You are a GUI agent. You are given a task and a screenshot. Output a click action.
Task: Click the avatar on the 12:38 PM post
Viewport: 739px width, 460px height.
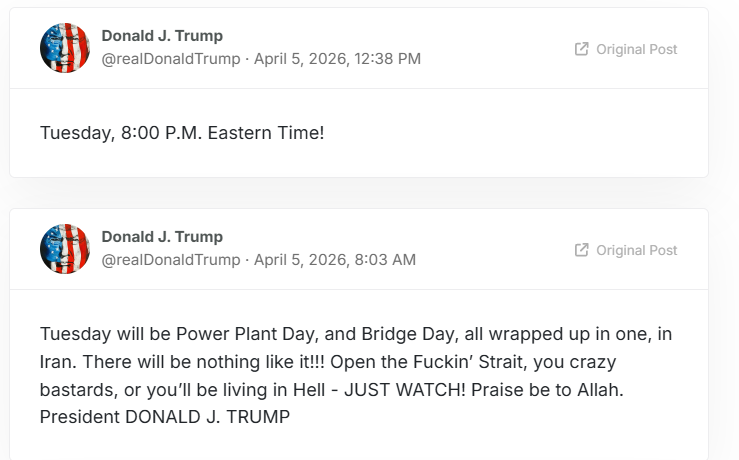coord(65,48)
